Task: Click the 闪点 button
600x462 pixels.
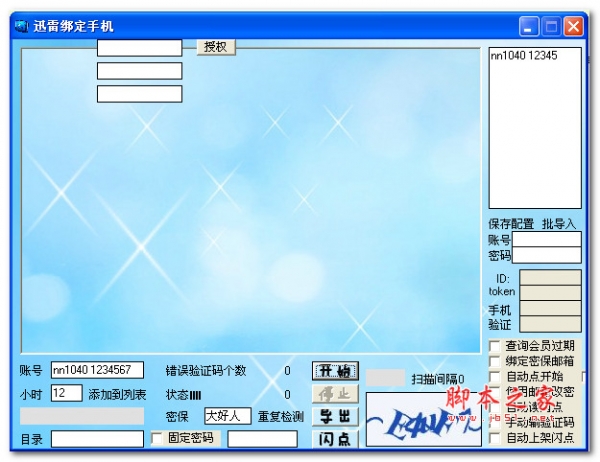Action: 335,439
